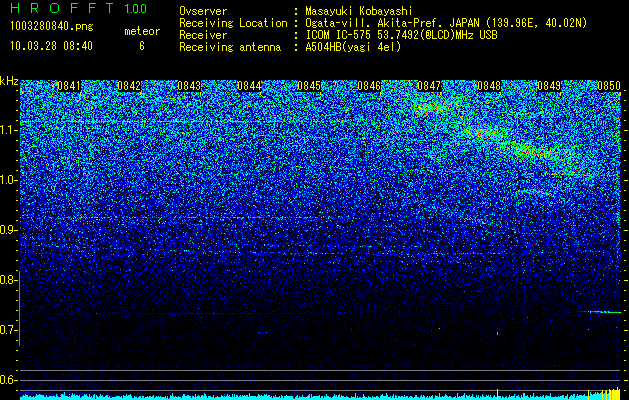This screenshot has width=629, height=400.
Task: Click the 0848 time marker
Action: pyautogui.click(x=489, y=86)
